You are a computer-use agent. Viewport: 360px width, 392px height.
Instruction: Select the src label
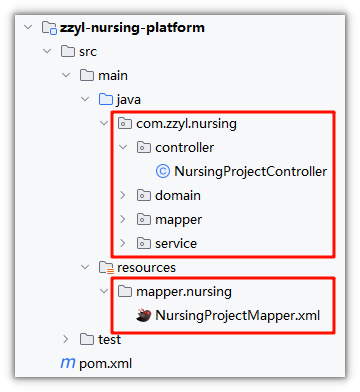click(88, 52)
